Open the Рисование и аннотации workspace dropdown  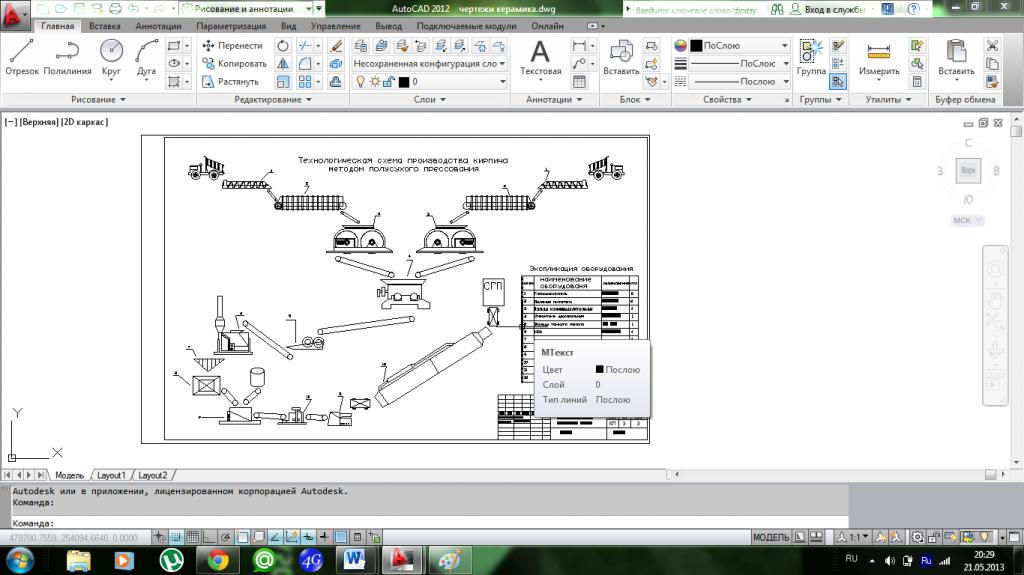click(246, 8)
